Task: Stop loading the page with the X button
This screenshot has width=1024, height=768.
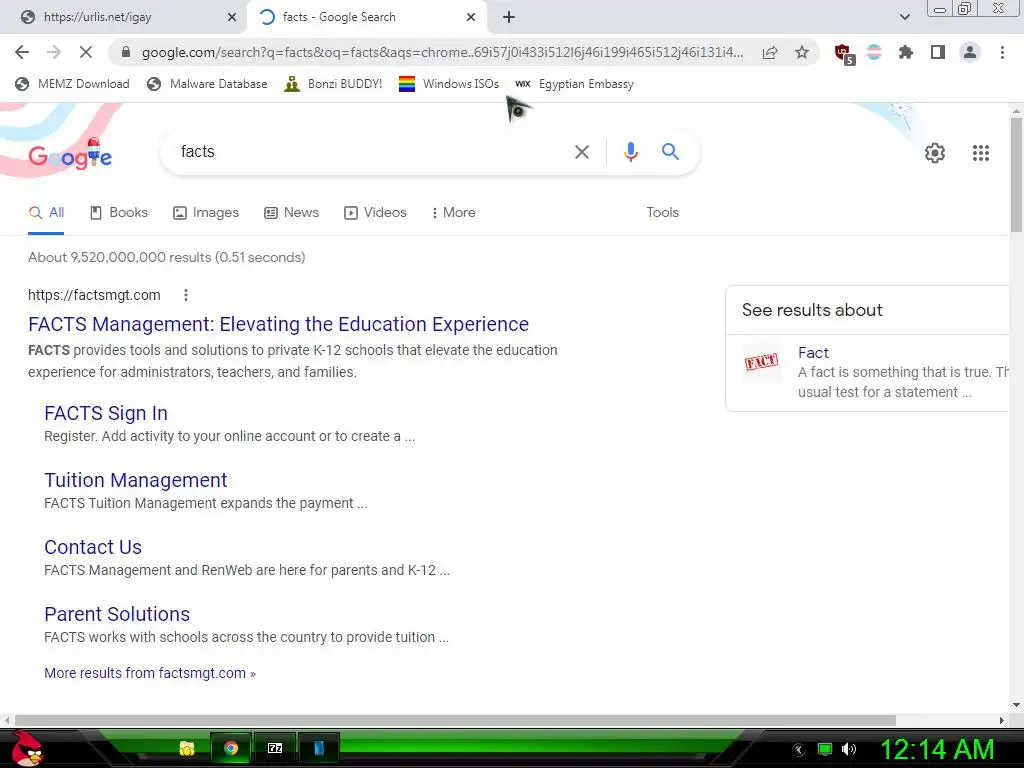Action: coord(86,52)
